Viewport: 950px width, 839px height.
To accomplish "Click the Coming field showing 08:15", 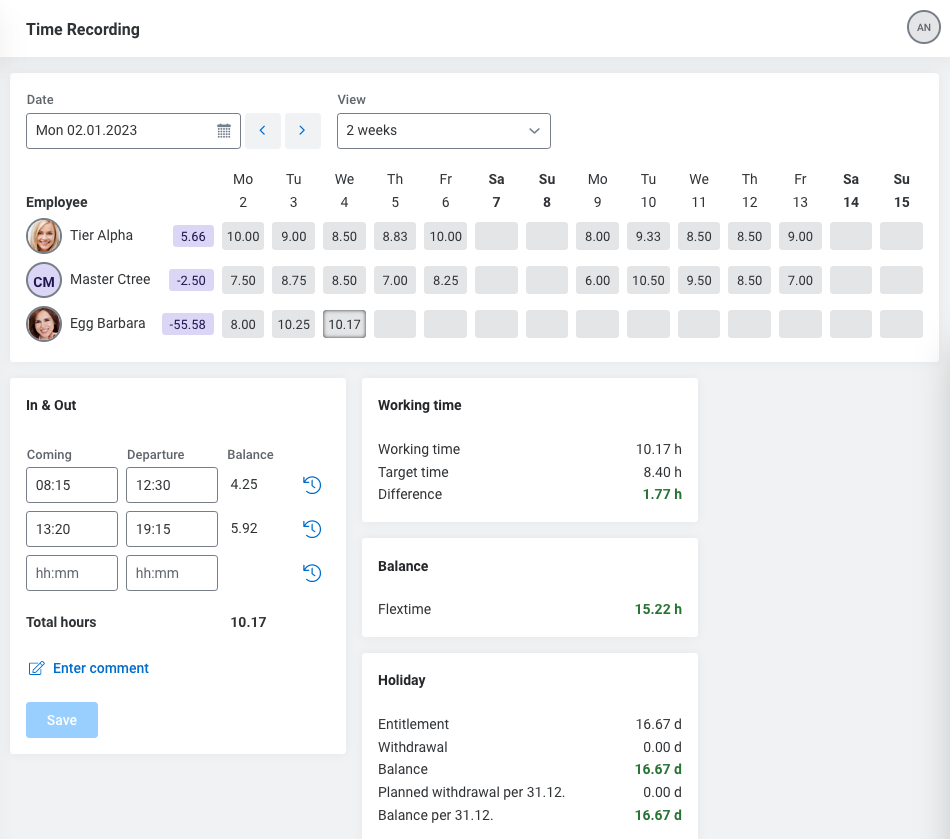I will [72, 485].
